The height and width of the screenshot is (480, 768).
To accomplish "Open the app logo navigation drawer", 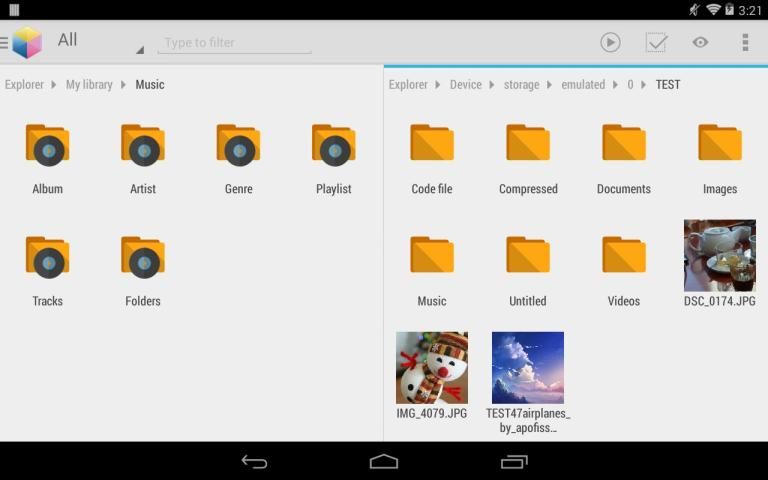I will pos(25,42).
